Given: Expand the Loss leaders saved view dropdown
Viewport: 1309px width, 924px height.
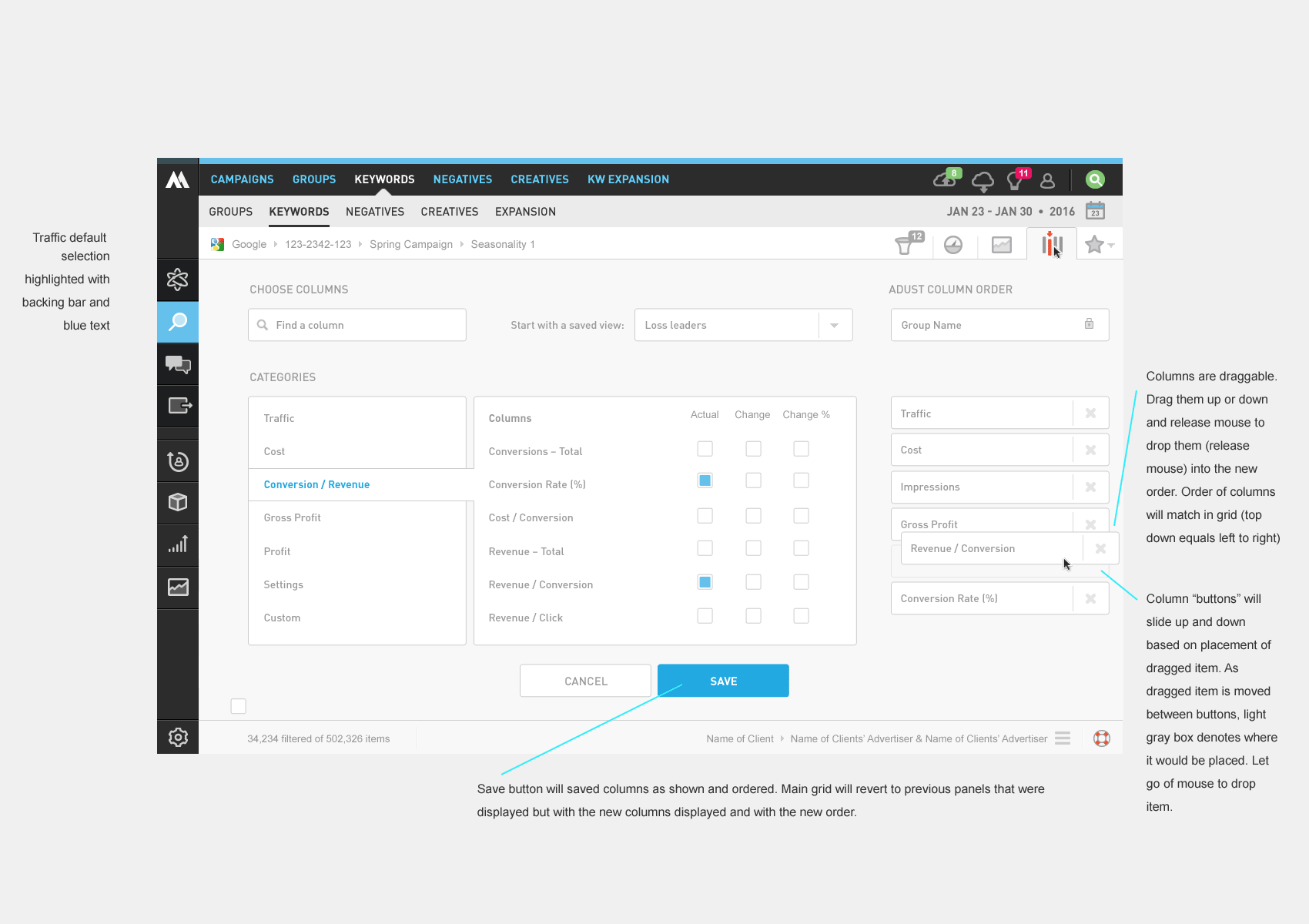Looking at the screenshot, I should (834, 325).
